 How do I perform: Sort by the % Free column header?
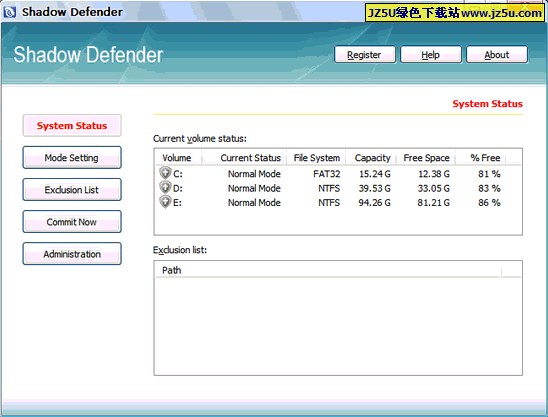click(481, 158)
